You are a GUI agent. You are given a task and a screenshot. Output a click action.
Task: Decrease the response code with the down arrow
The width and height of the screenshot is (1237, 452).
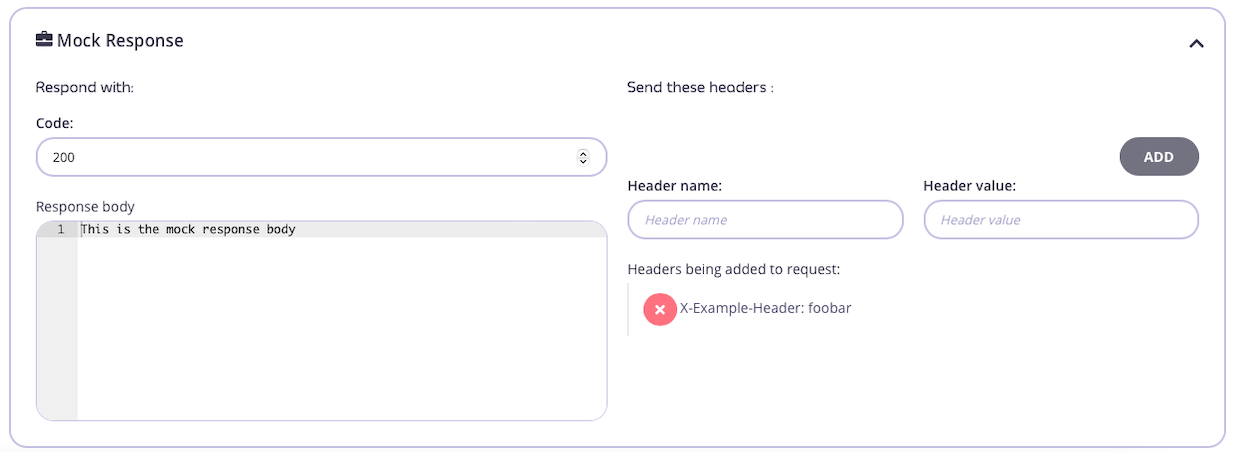pyautogui.click(x=583, y=161)
